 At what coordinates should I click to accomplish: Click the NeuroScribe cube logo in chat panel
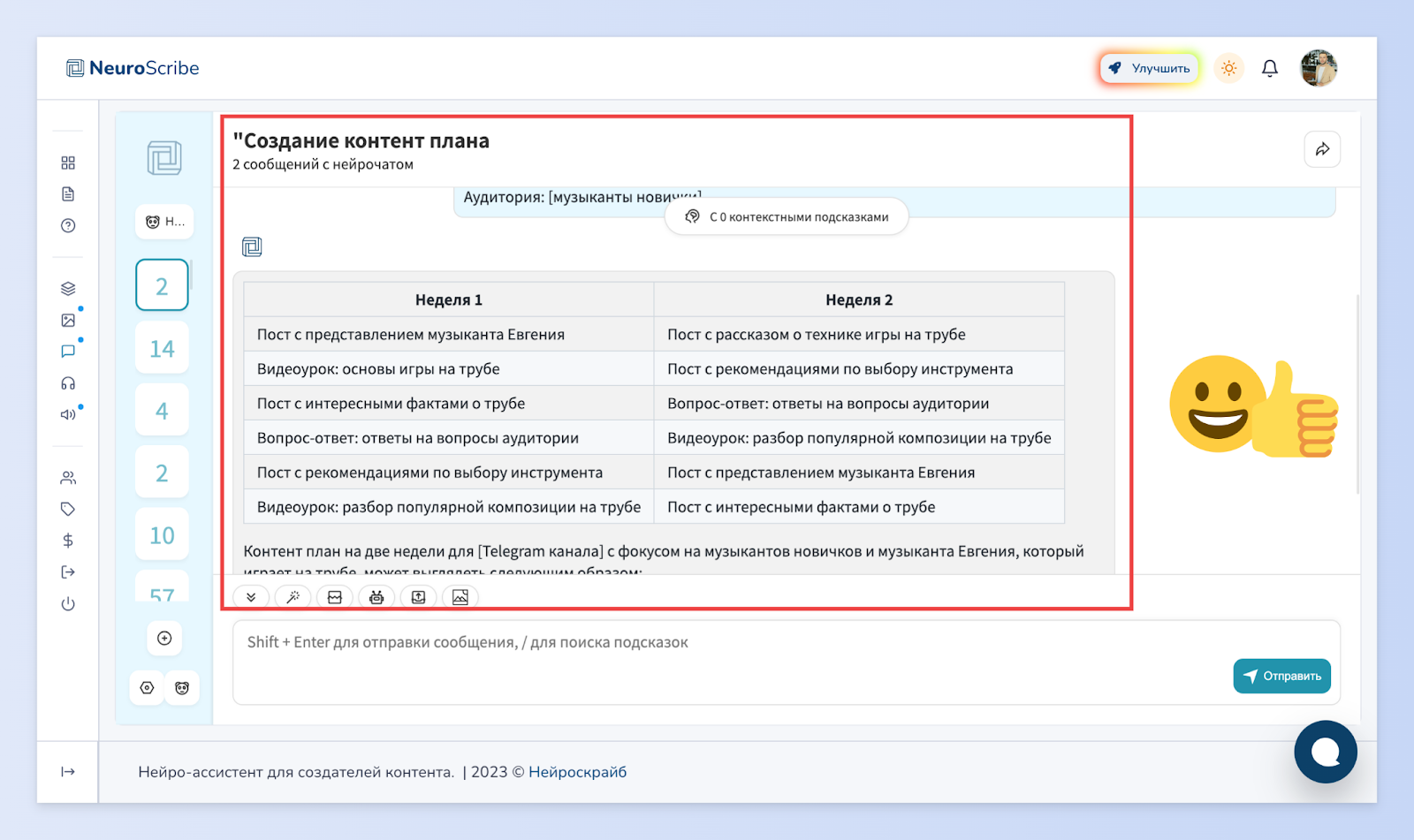coord(164,158)
